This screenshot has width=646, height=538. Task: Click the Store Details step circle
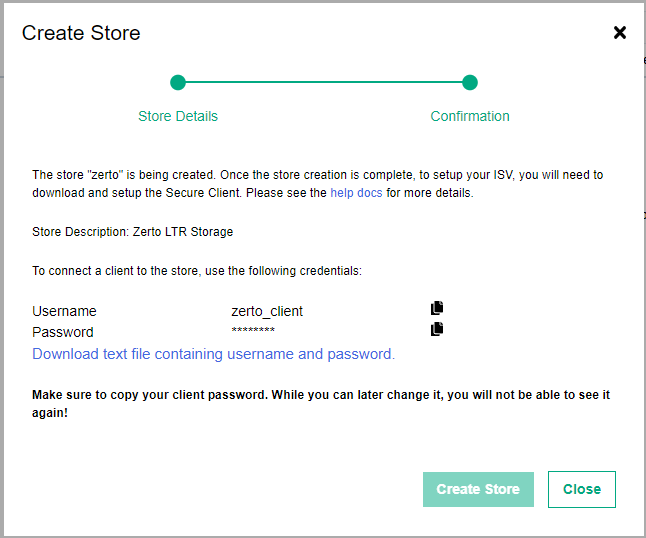click(x=178, y=82)
